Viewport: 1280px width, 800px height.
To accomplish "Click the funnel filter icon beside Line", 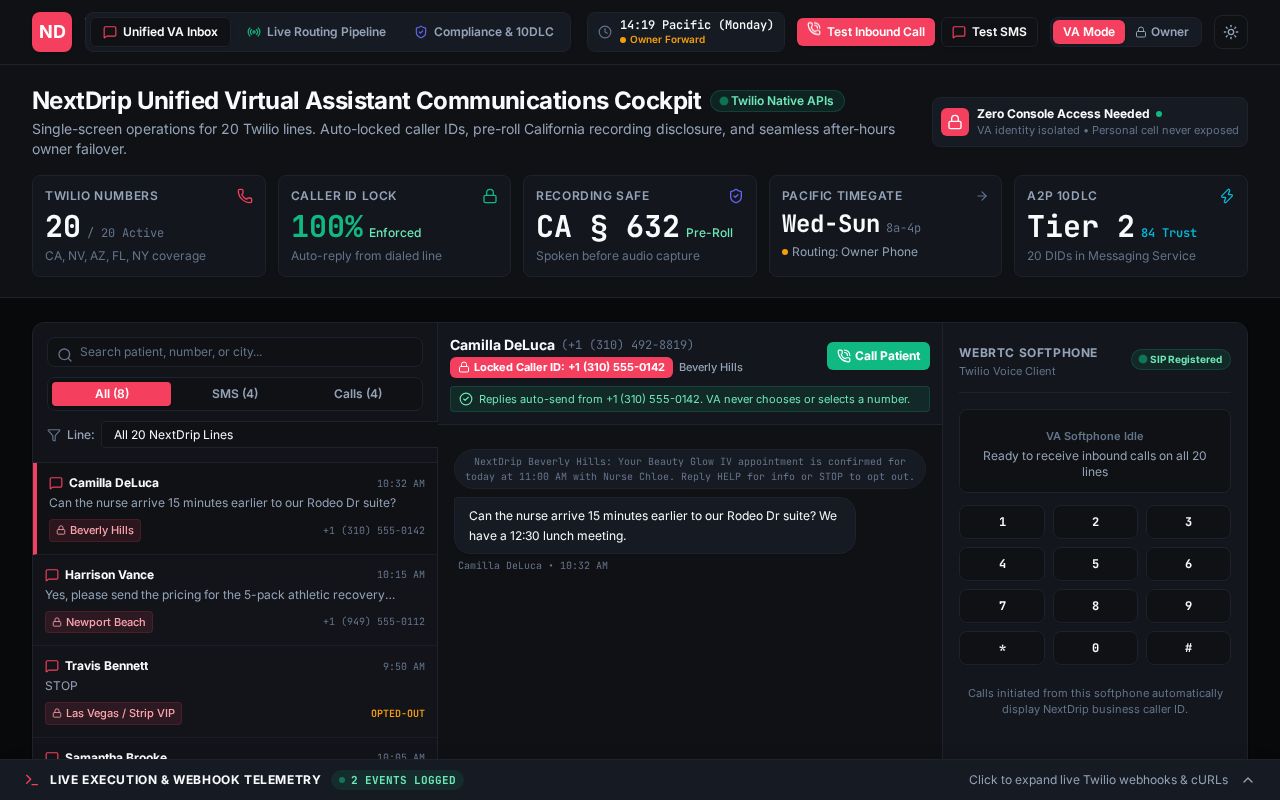I will click(x=54, y=435).
